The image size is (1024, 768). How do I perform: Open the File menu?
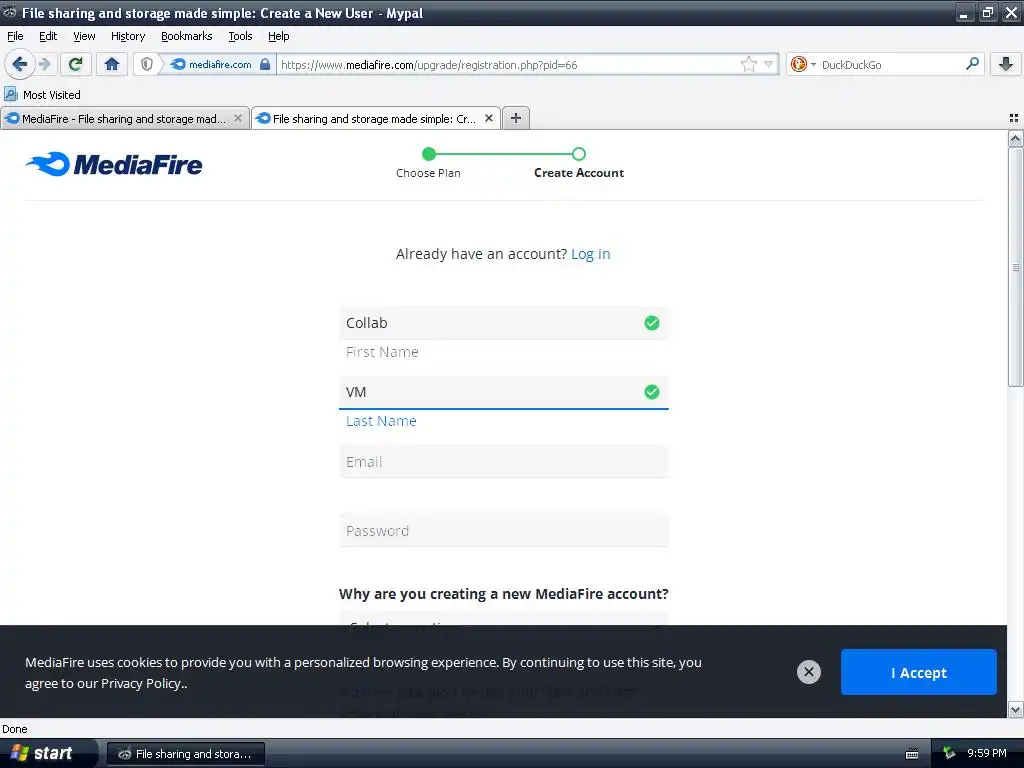pyautogui.click(x=15, y=36)
